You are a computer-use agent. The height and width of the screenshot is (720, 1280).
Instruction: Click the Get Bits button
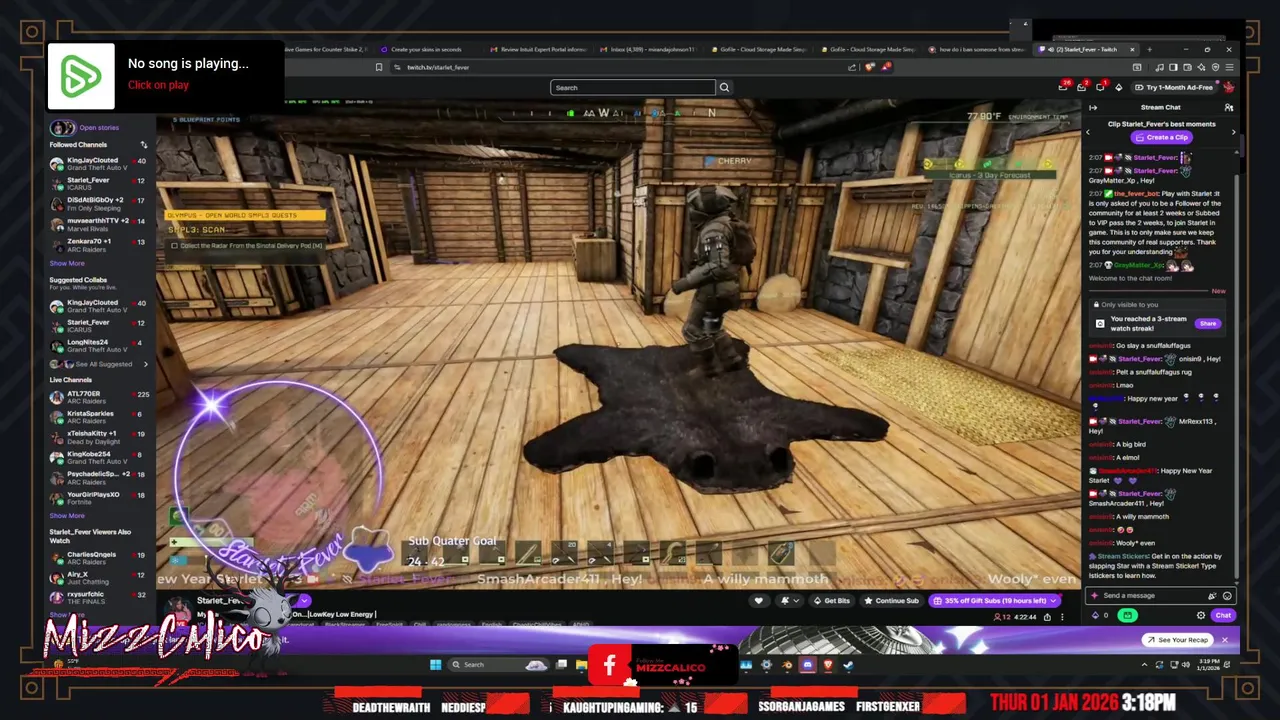832,600
